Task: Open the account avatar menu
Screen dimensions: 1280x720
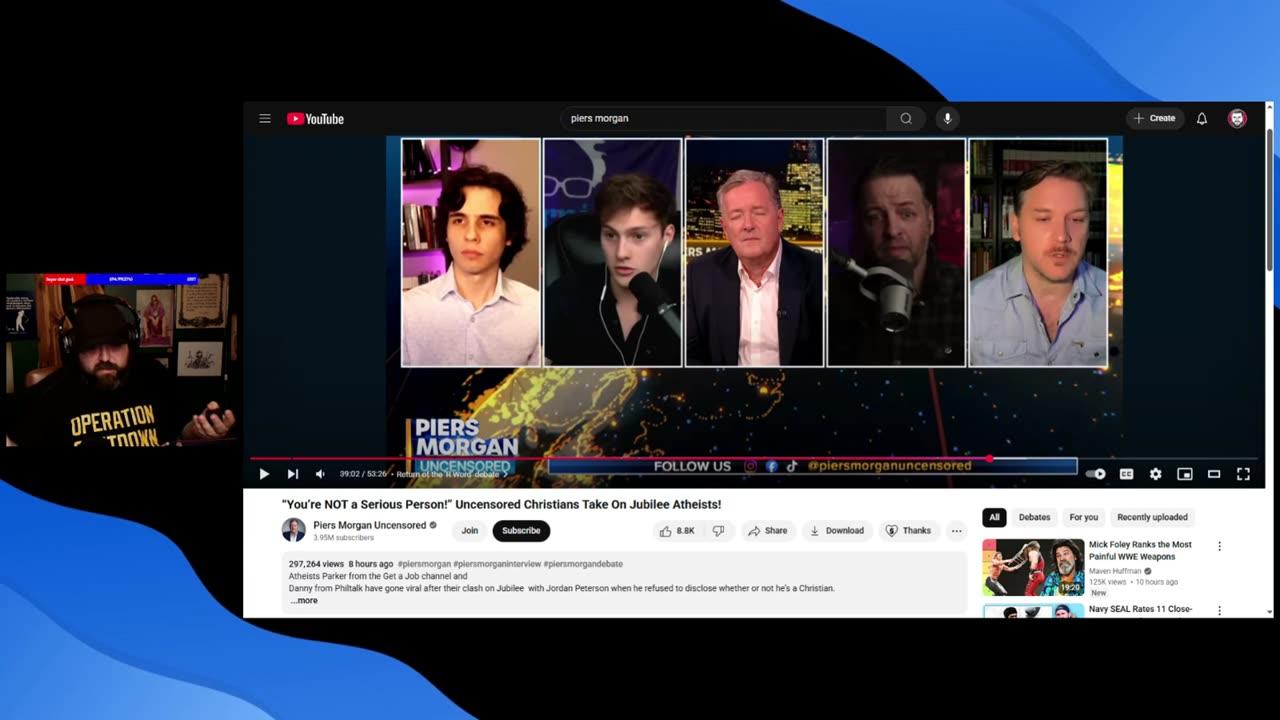Action: pos(1237,118)
